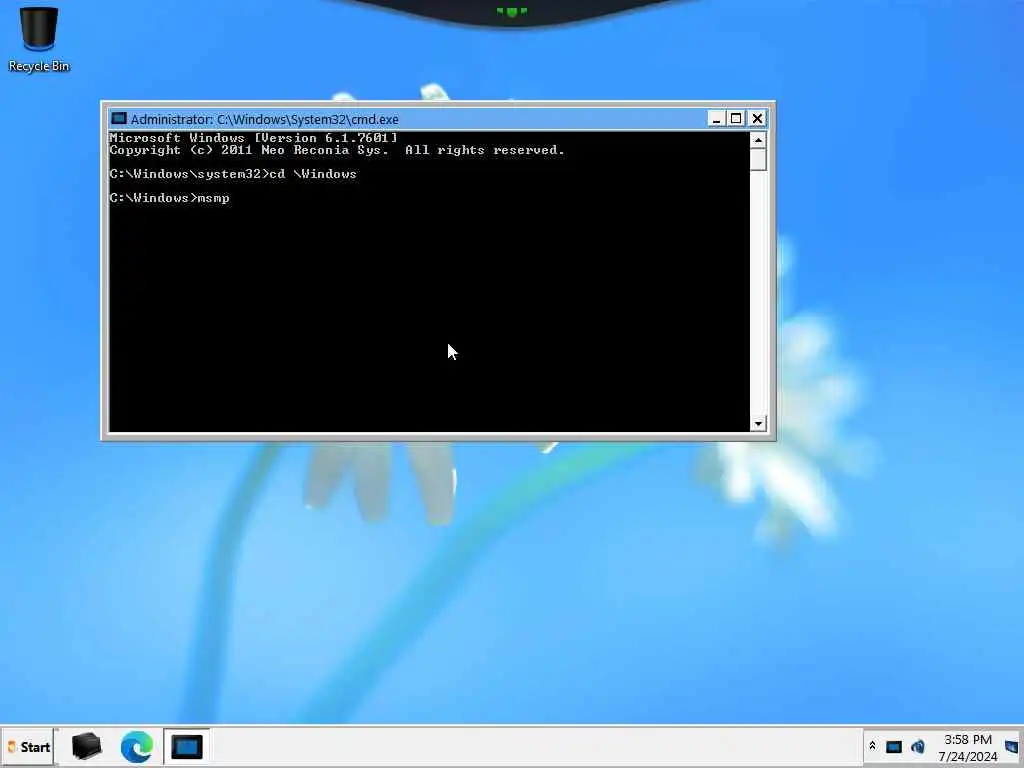The height and width of the screenshot is (768, 1024).
Task: Open Microsoft Edge from the taskbar
Action: (x=136, y=746)
